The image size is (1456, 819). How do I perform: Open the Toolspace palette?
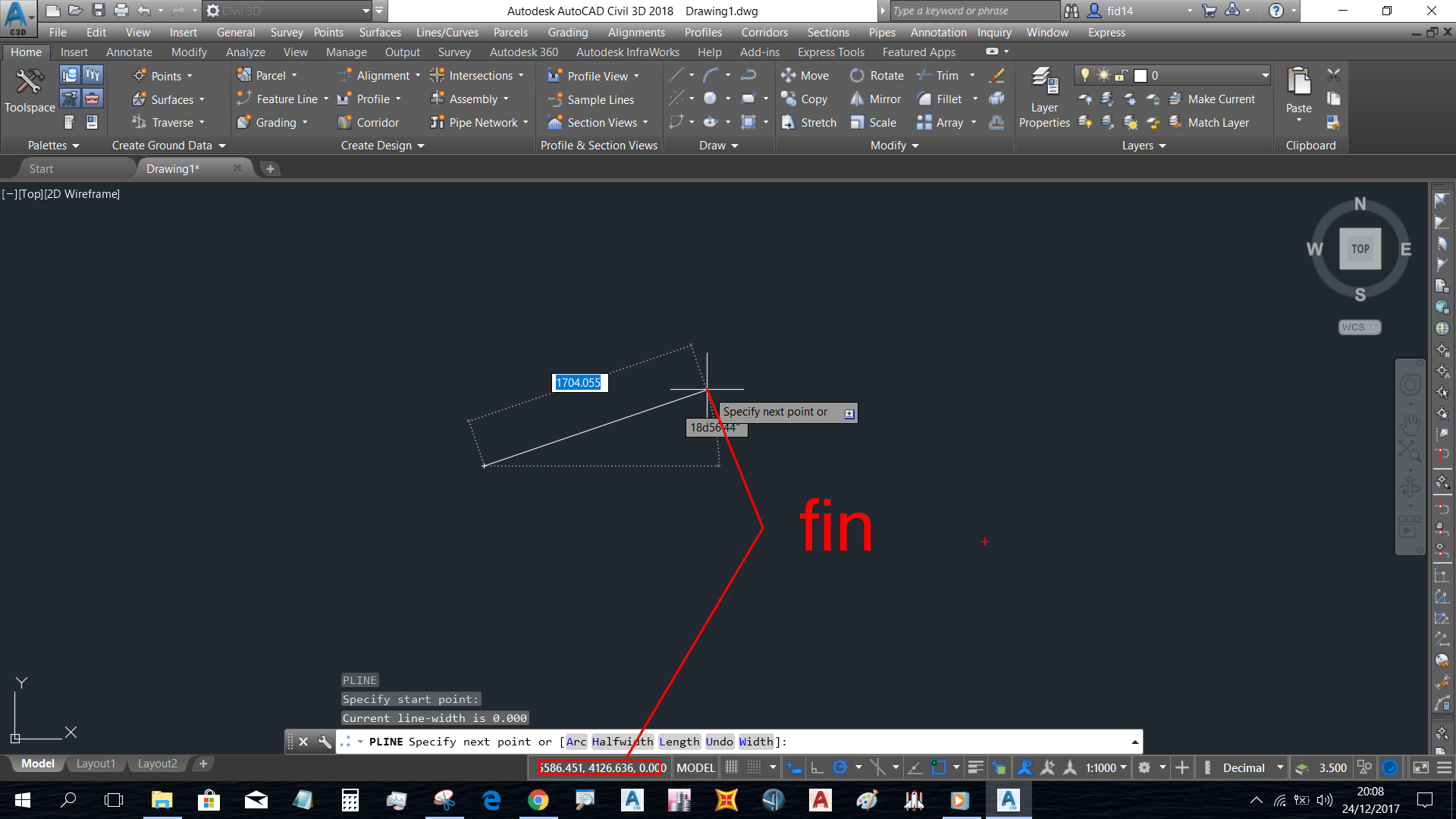pyautogui.click(x=30, y=90)
